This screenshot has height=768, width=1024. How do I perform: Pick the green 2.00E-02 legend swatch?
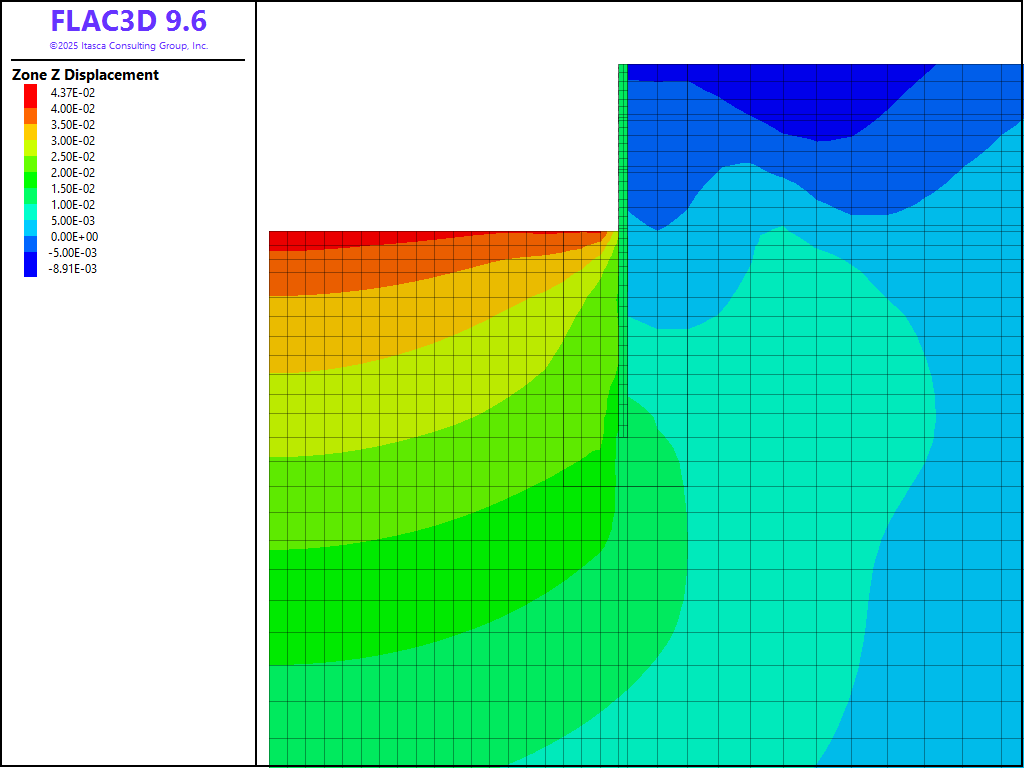point(30,172)
